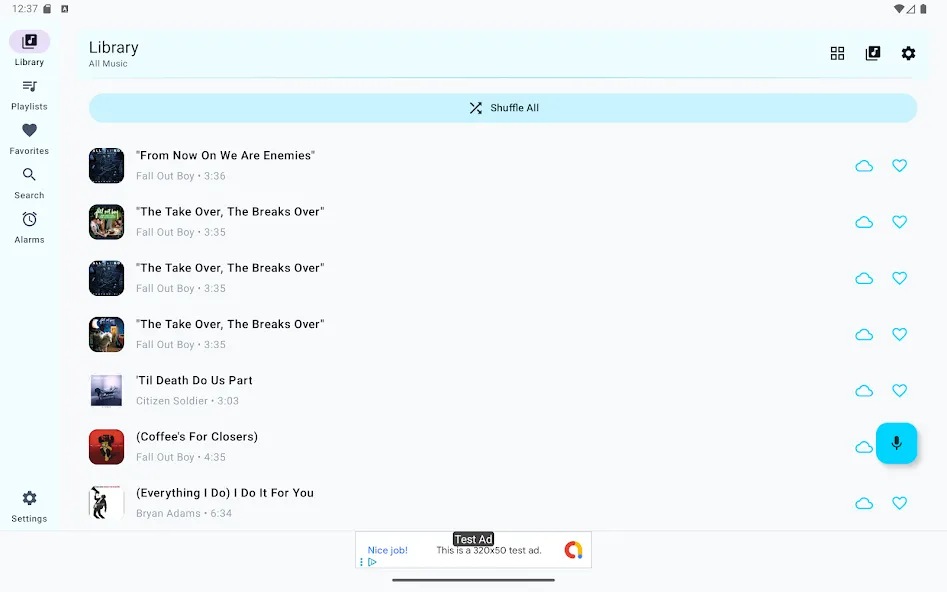The image size is (947, 592).
Task: Click the music library icon in header
Action: point(873,53)
